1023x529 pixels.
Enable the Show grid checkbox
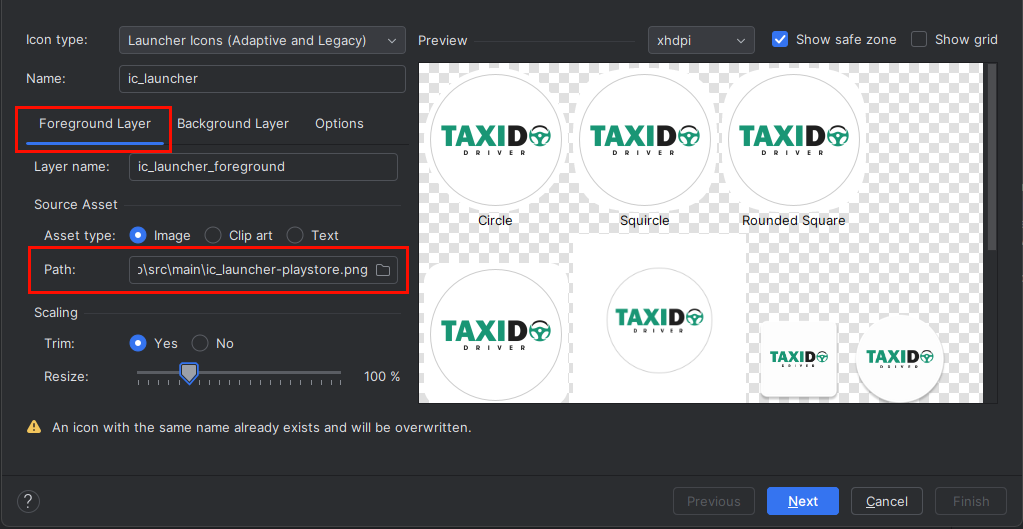coord(920,40)
